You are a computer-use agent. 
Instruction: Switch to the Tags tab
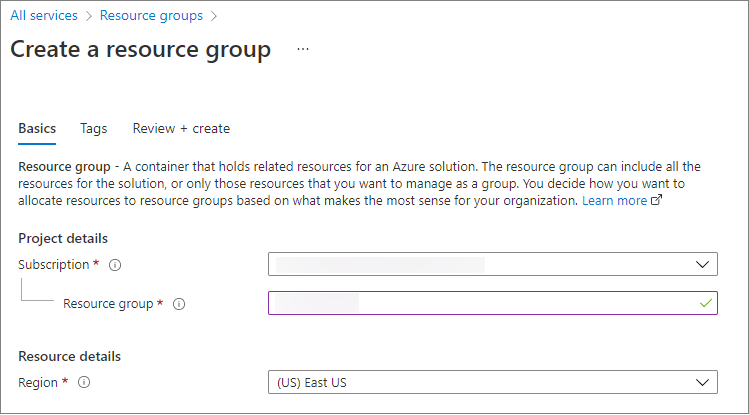tap(94, 129)
